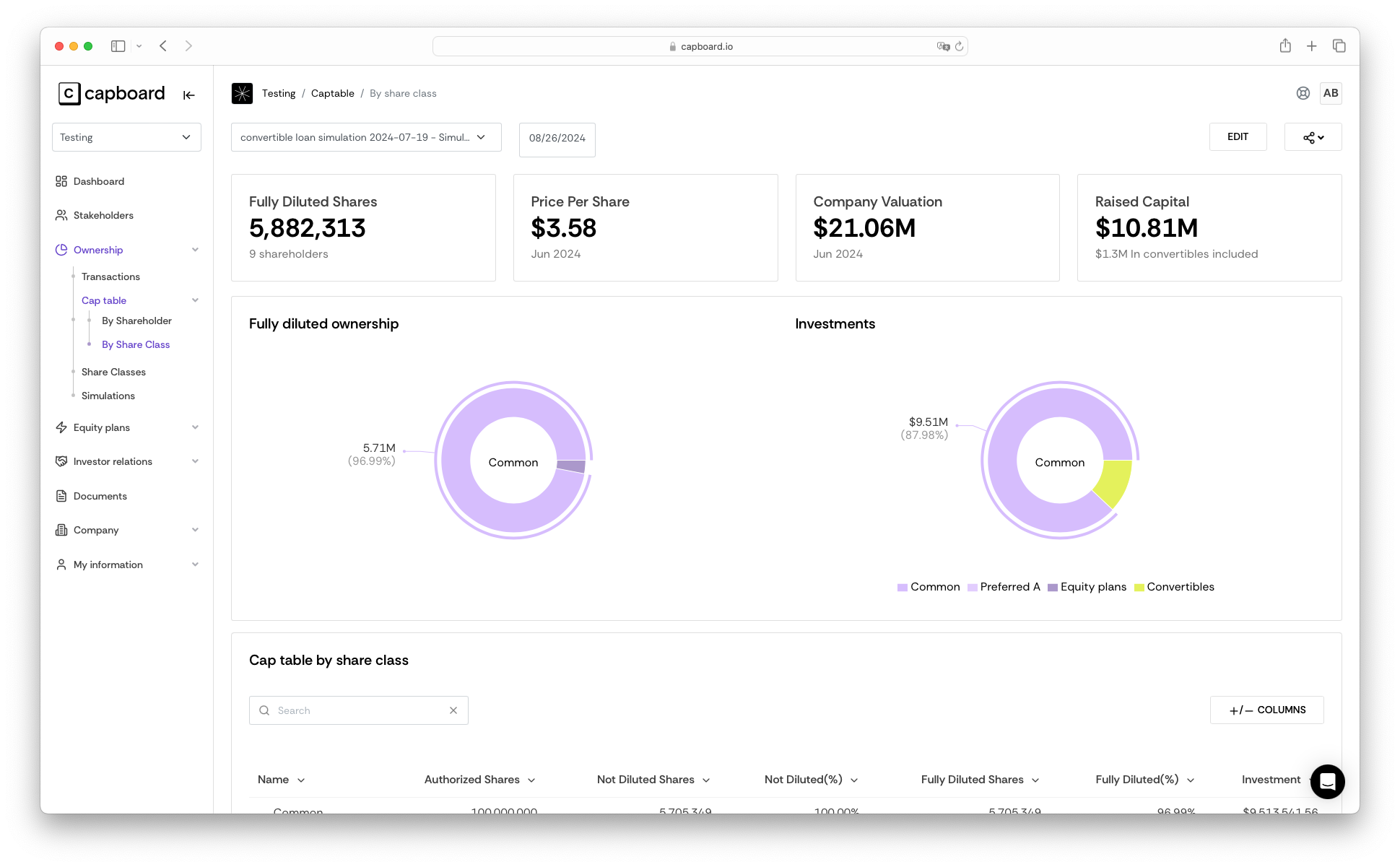The image size is (1400, 867).
Task: Open the convertible loan simulation selector
Action: 365,137
